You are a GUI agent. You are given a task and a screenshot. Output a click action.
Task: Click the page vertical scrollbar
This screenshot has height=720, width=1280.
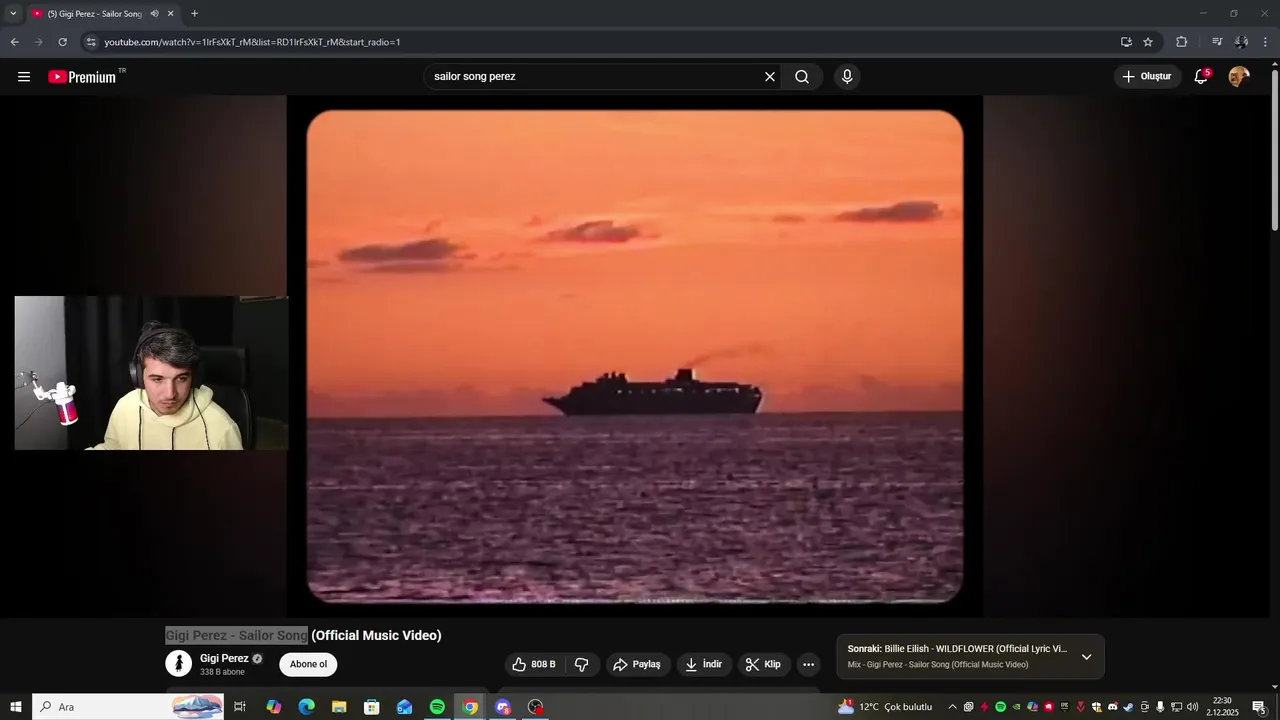tap(1274, 150)
